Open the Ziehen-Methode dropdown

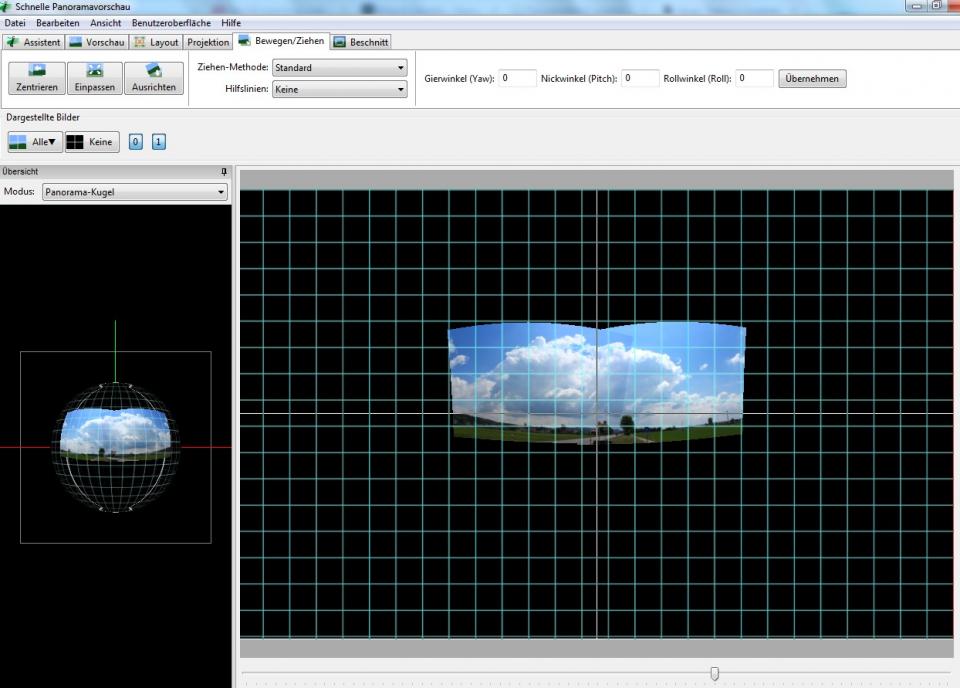click(340, 68)
